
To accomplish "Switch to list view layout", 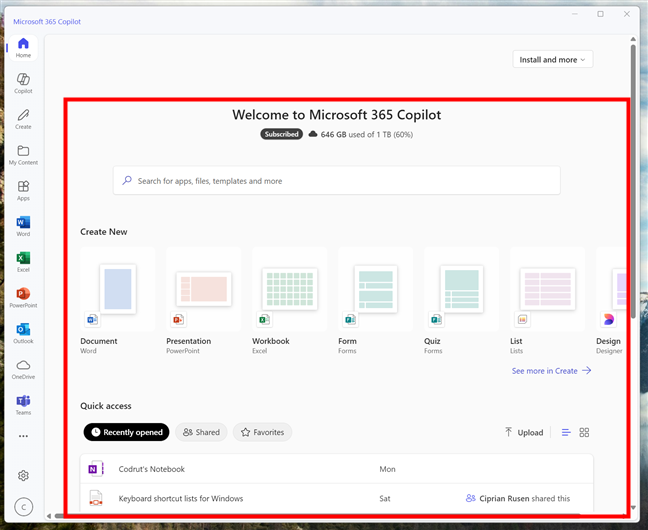I will 566,432.
